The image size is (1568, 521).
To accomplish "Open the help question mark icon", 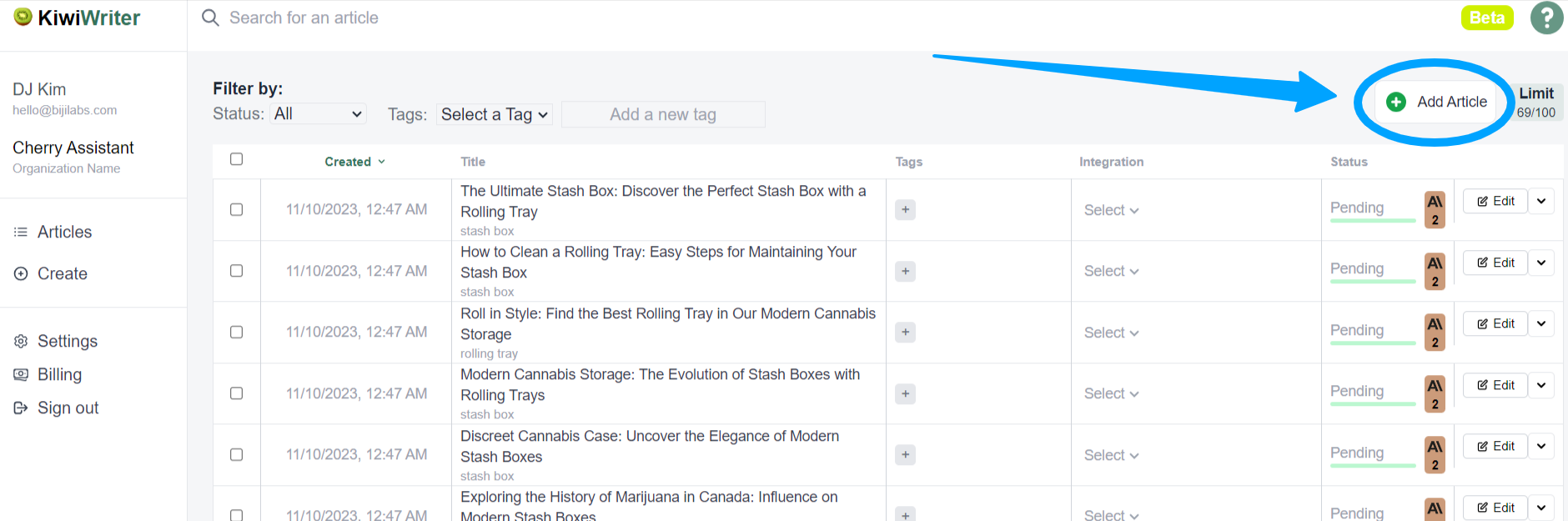I will [x=1546, y=18].
